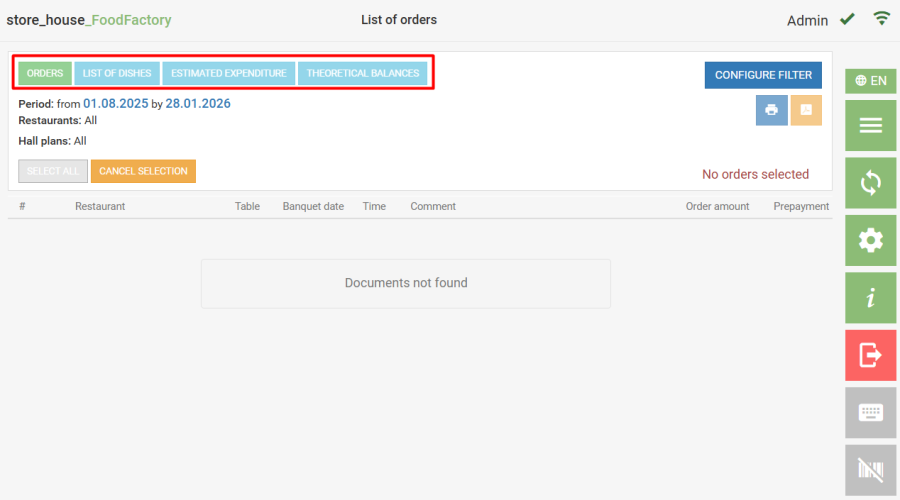Click the Order amount column header
The width and height of the screenshot is (900, 500).
717,206
